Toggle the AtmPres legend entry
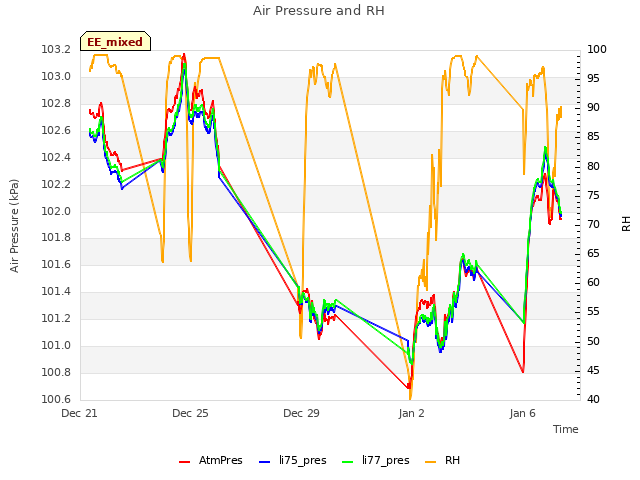The image size is (640, 480). coord(211,460)
